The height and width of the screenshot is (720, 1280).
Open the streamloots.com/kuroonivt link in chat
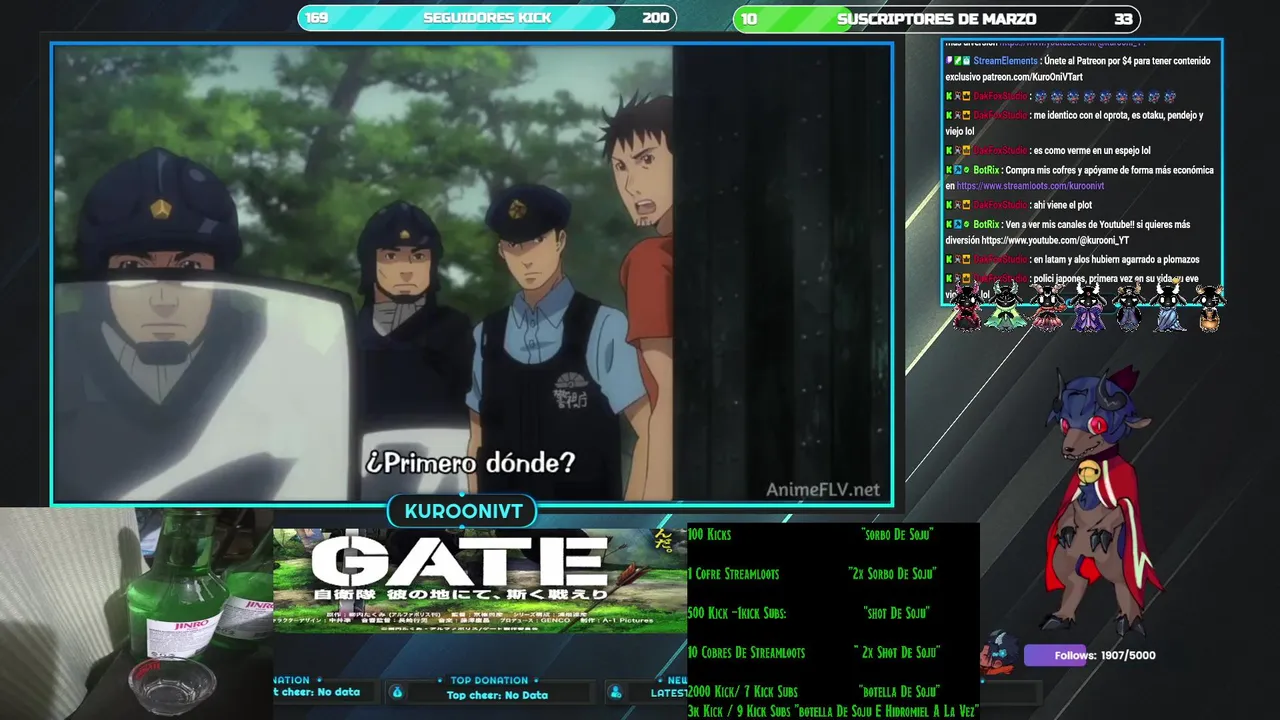(x=1030, y=186)
